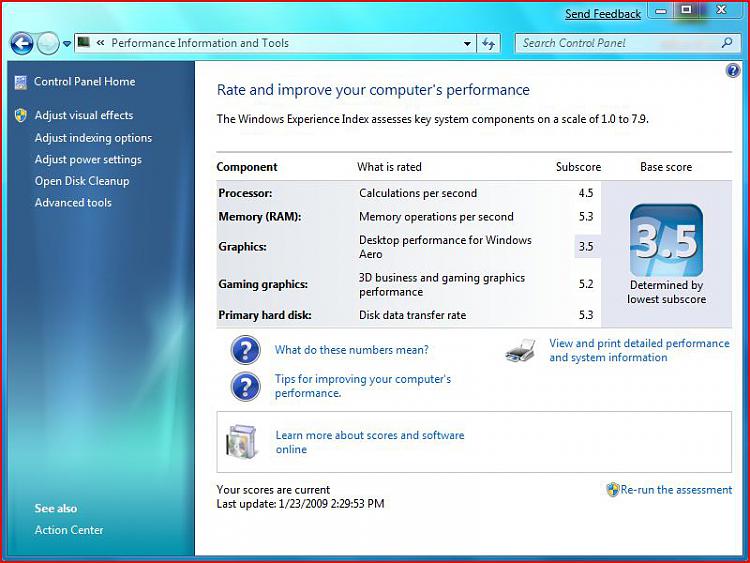Click the shield icon beside Adjust visual effects
750x563 pixels.
click(x=21, y=115)
